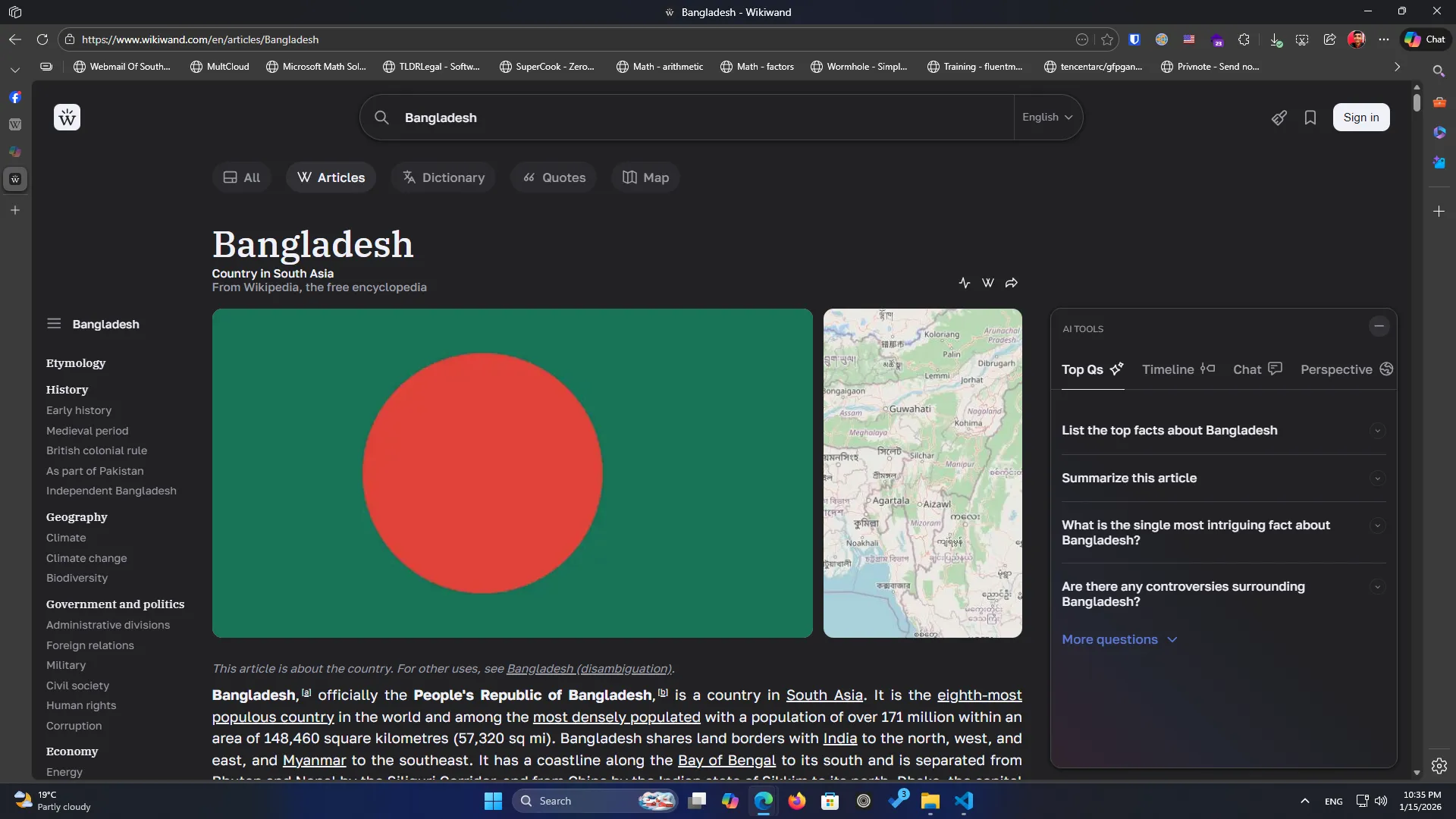Viewport: 1456px width, 819px height.
Task: Open the hamburger menu beside Bangladesh heading
Action: [54, 324]
